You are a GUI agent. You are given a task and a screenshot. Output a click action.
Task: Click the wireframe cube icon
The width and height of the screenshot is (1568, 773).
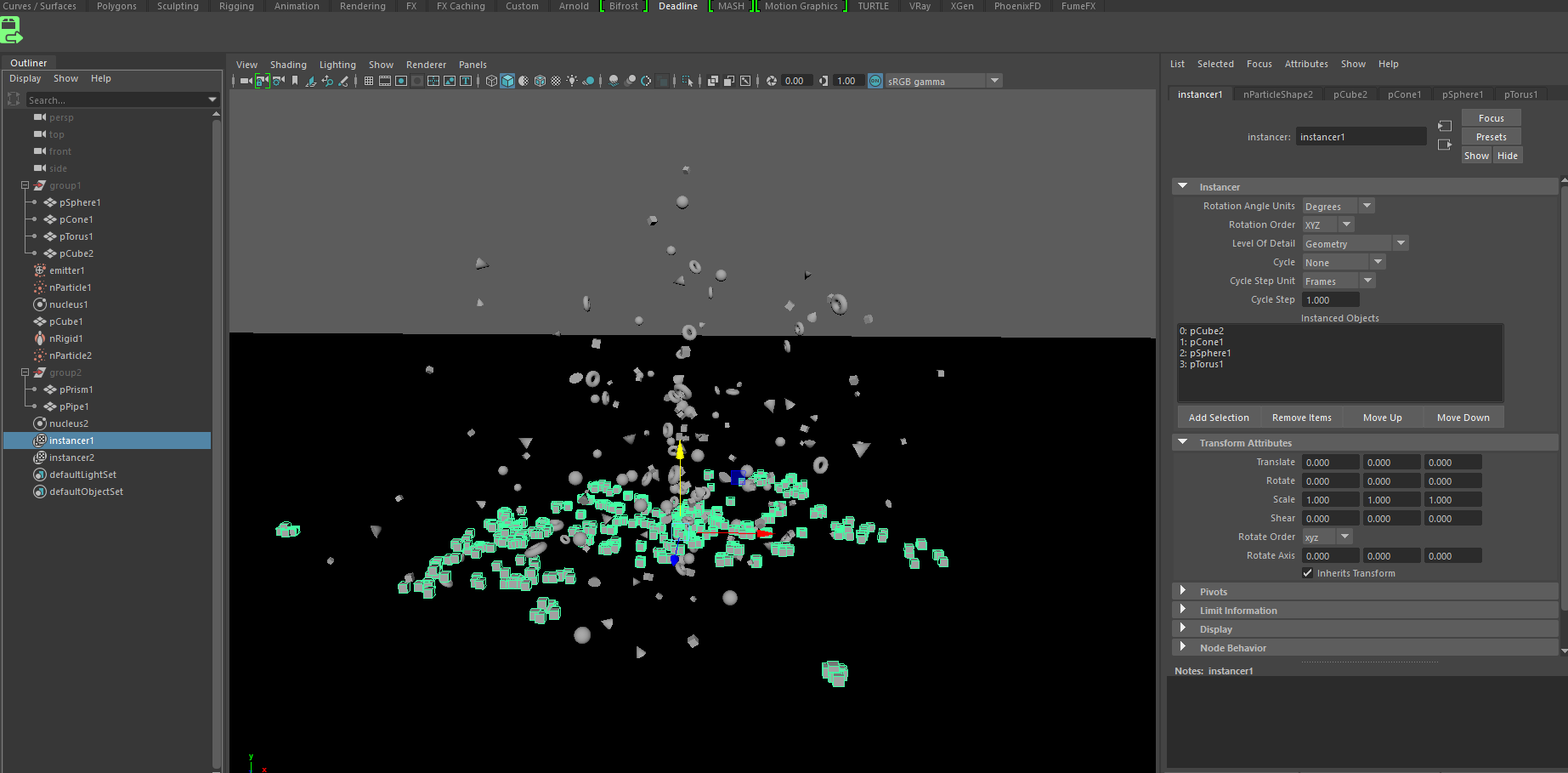coord(491,81)
